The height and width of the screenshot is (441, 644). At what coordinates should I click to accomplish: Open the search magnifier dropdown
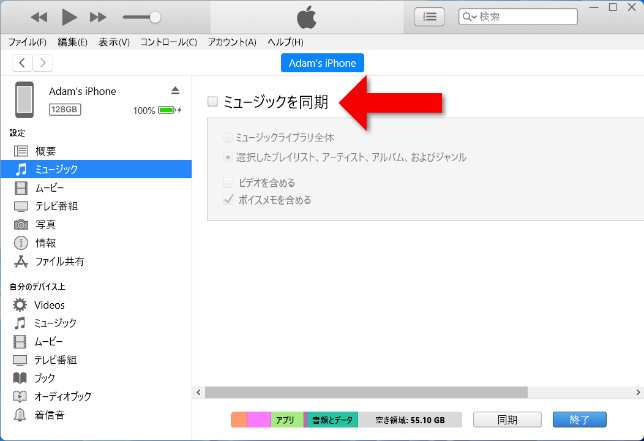click(x=469, y=17)
